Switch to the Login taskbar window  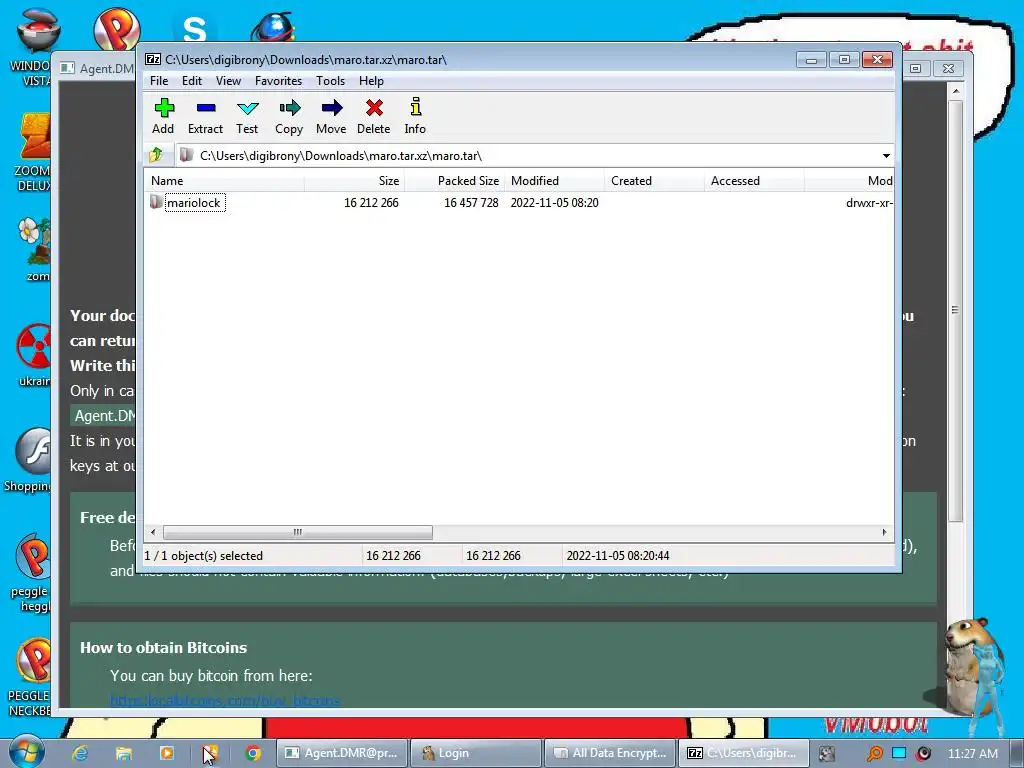pos(477,753)
